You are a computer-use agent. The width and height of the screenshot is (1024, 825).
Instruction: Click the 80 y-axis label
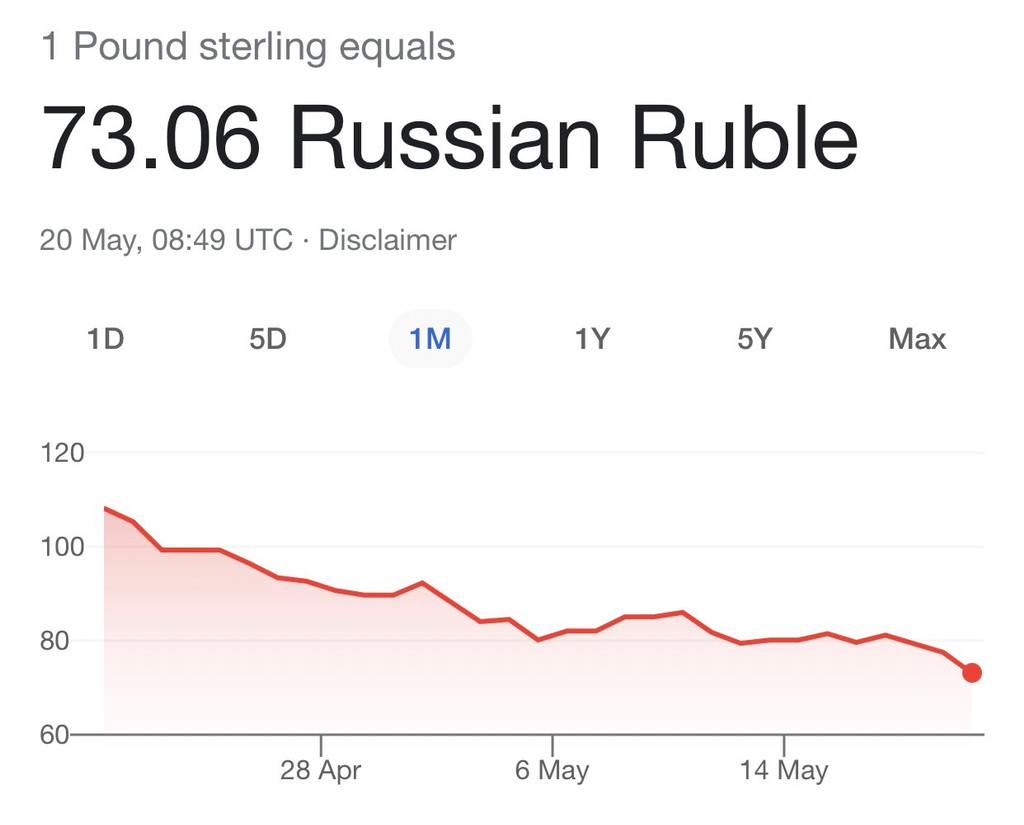[x=55, y=641]
